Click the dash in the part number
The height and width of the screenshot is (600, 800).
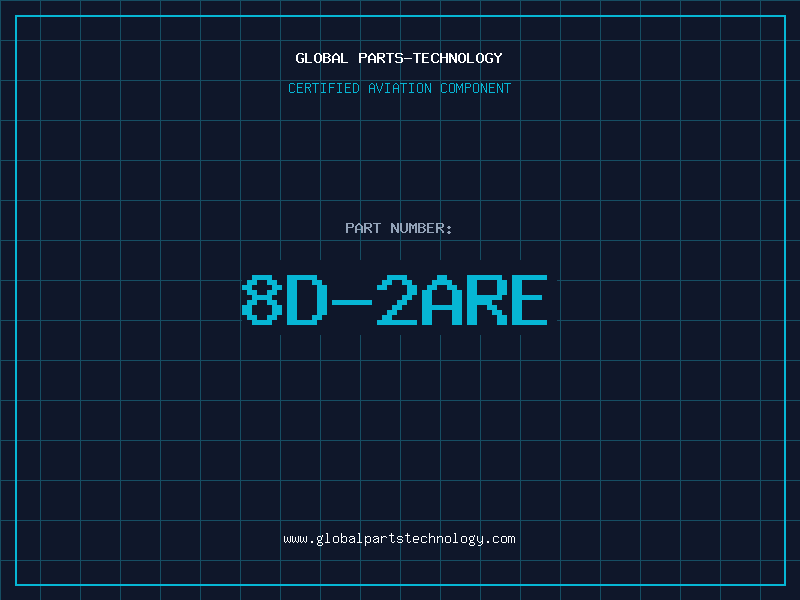click(350, 300)
